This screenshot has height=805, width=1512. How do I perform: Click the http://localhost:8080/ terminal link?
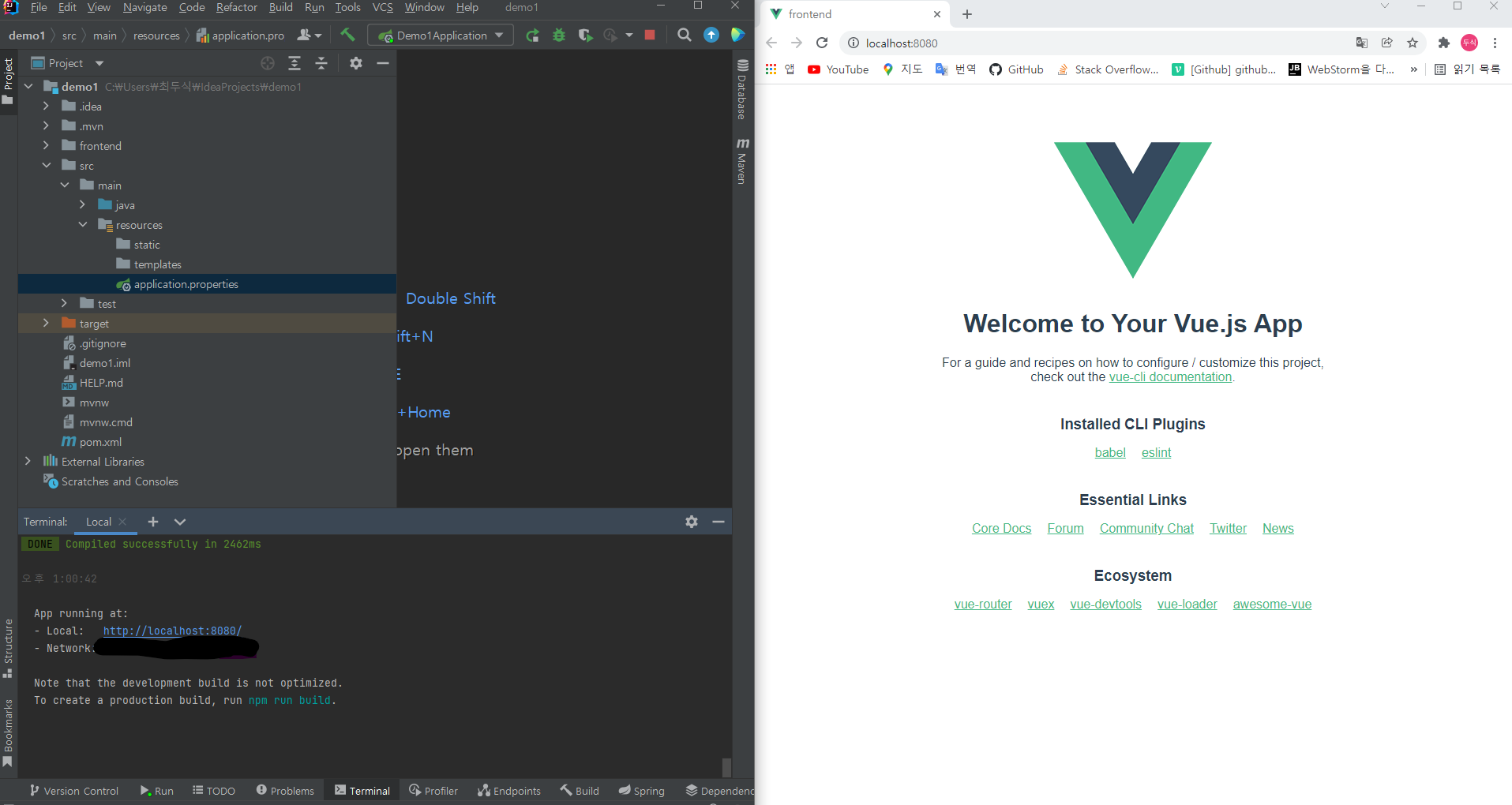click(172, 631)
